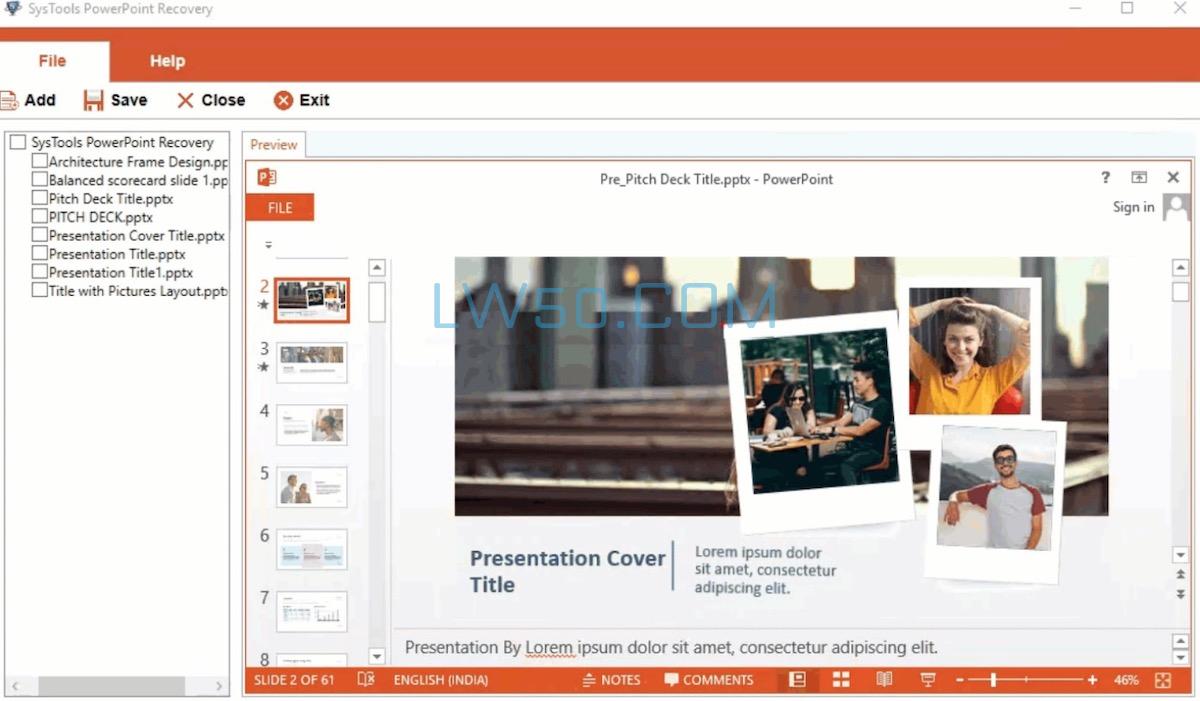Collapse the slide panel chevron above thumbnails
Viewport: 1200px width, 701px height.
[268, 243]
